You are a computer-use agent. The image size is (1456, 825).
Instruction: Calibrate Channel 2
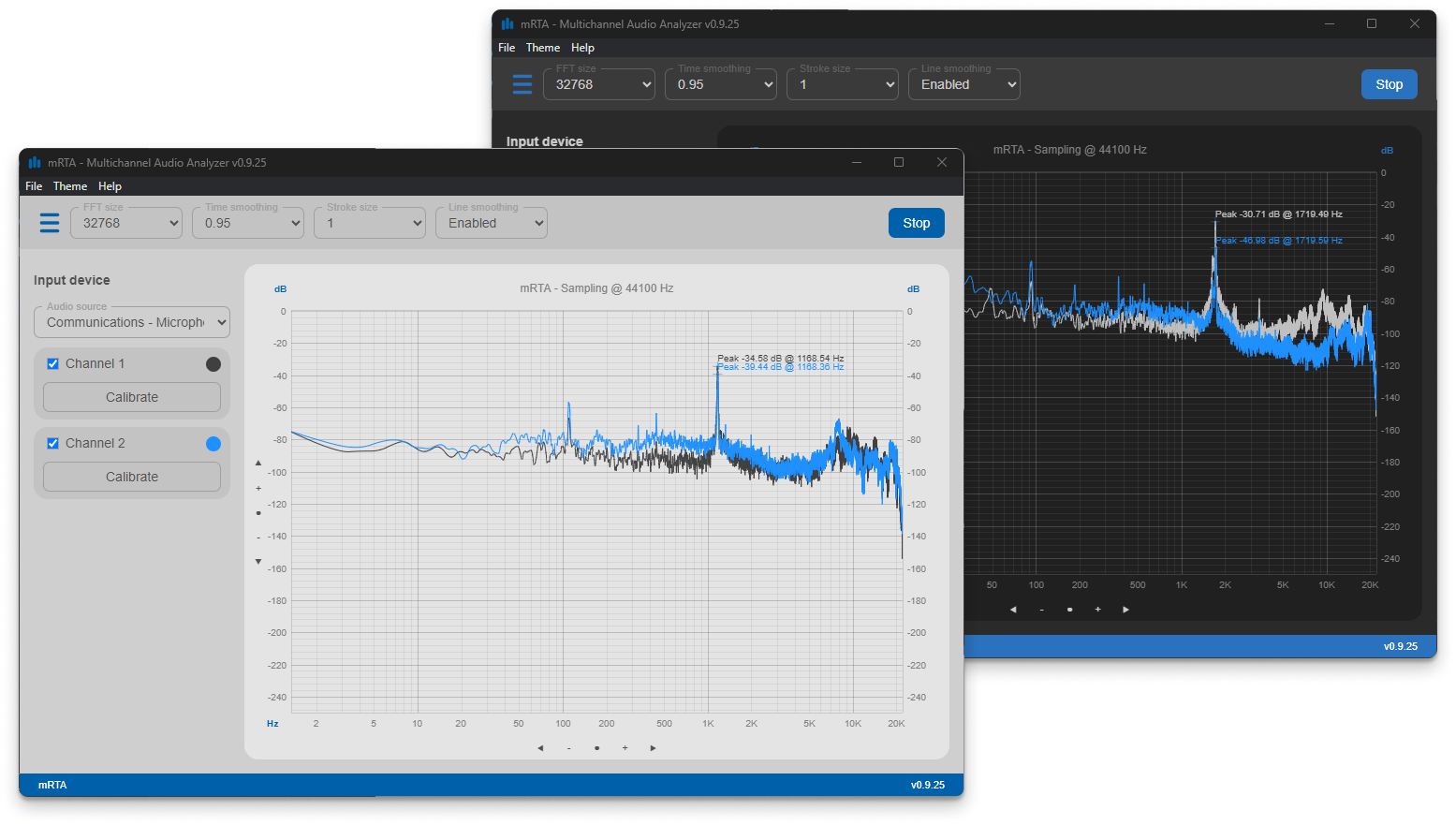point(132,477)
